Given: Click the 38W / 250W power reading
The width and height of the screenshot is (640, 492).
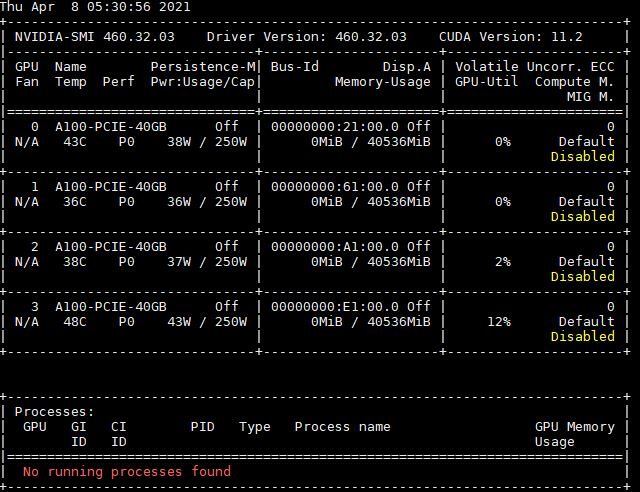Looking at the screenshot, I should [x=207, y=142].
